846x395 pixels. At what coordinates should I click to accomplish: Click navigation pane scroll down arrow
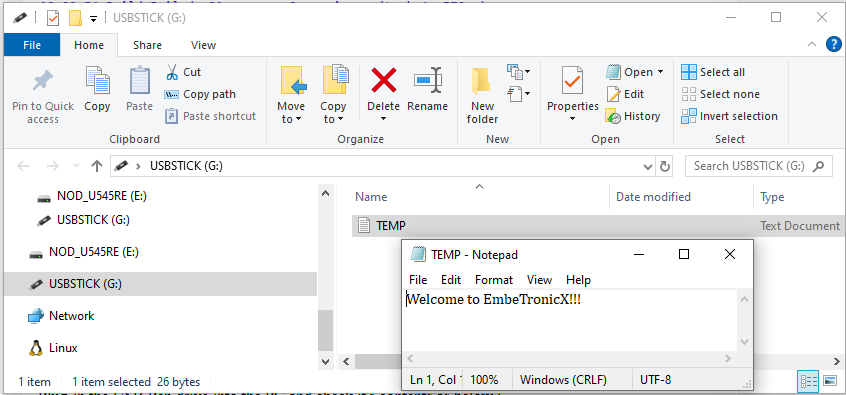[x=325, y=361]
